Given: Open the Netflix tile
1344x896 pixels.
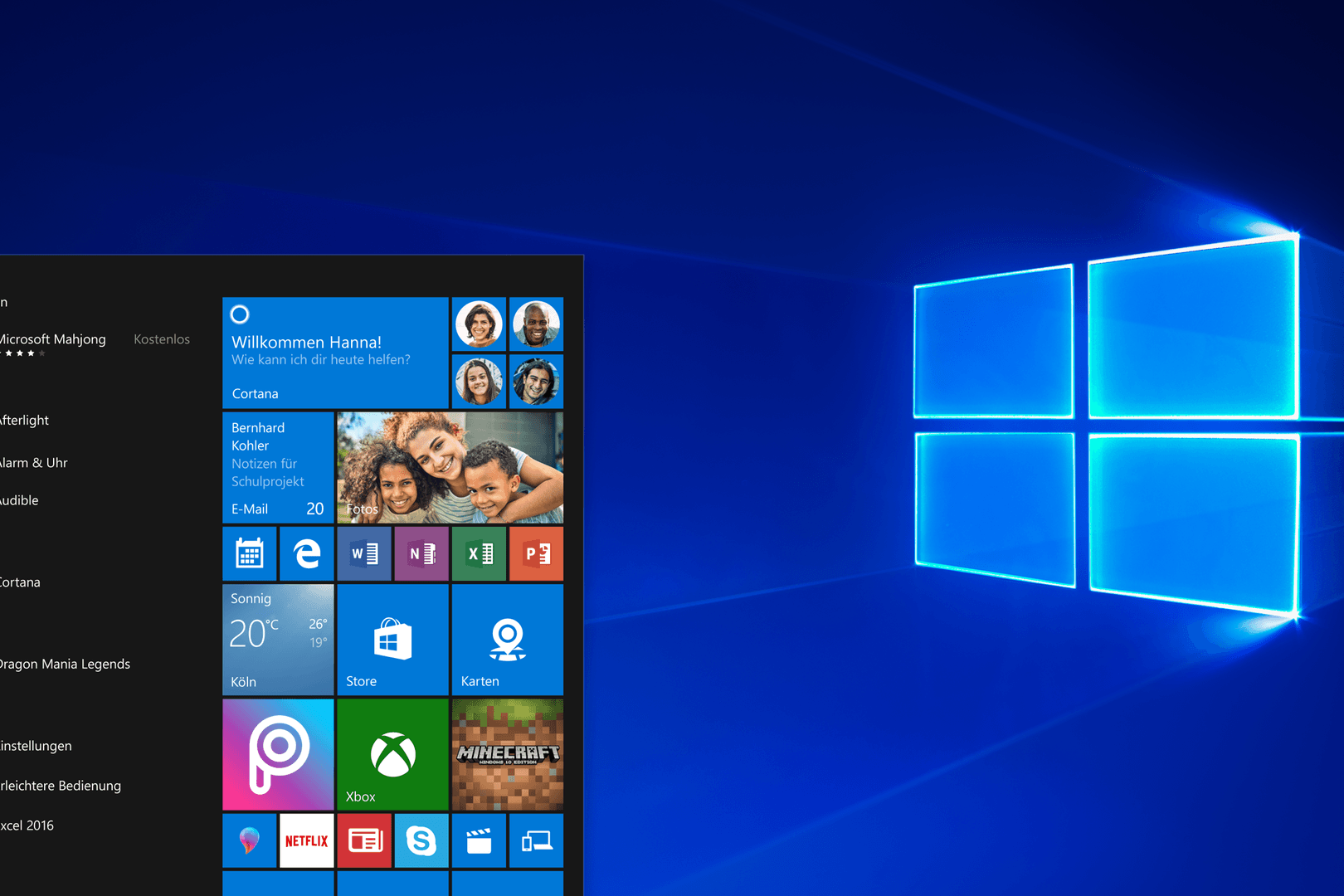Looking at the screenshot, I should (307, 840).
